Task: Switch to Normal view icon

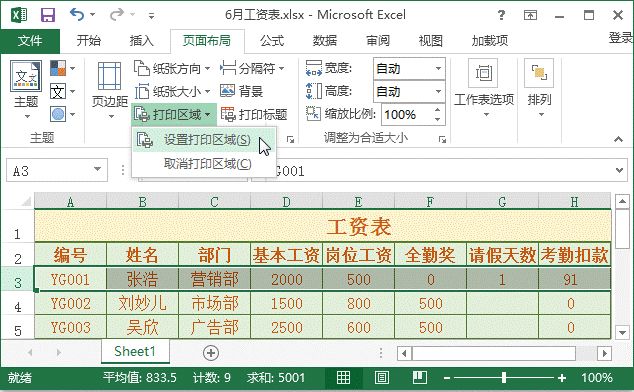Action: tap(343, 377)
